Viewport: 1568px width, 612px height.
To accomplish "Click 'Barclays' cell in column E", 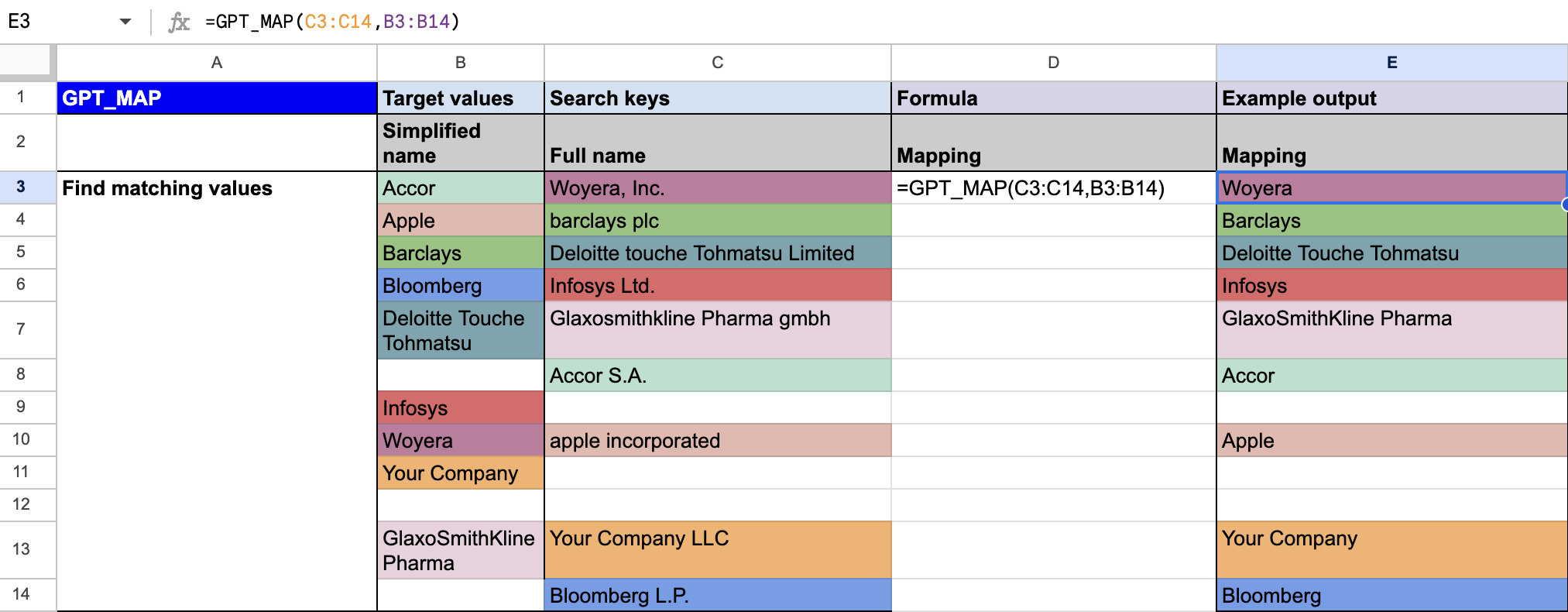I will 1392,221.
